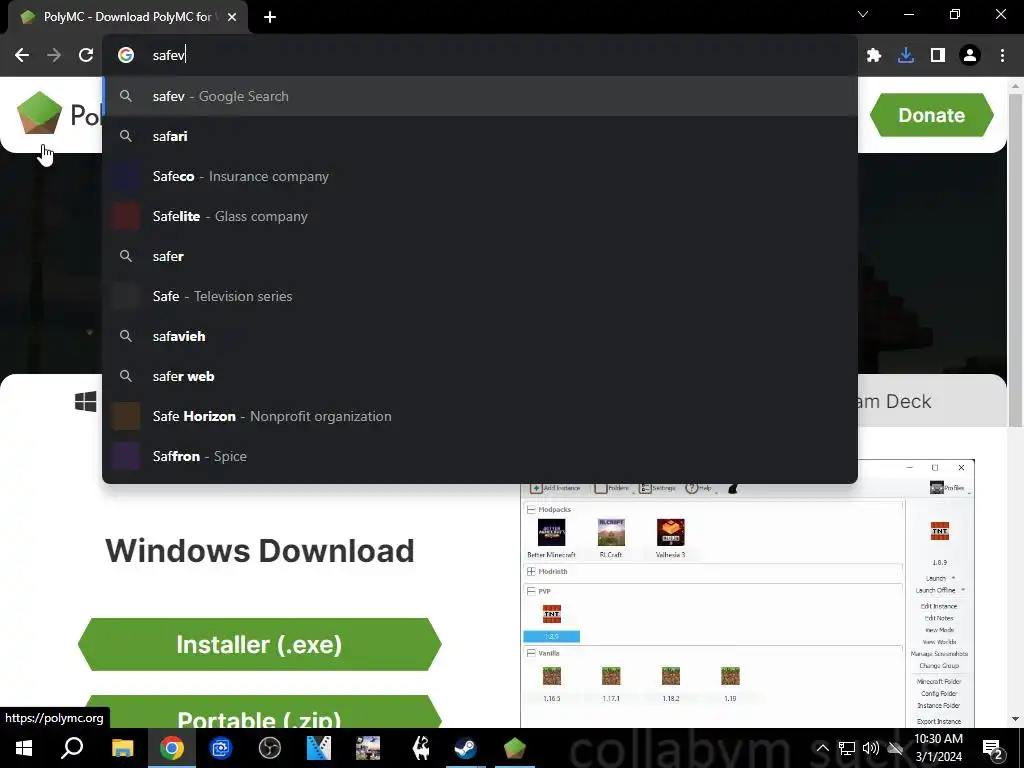The image size is (1024, 768).
Task: Select 'safev - Google Search' suggestion
Action: pyautogui.click(x=480, y=96)
